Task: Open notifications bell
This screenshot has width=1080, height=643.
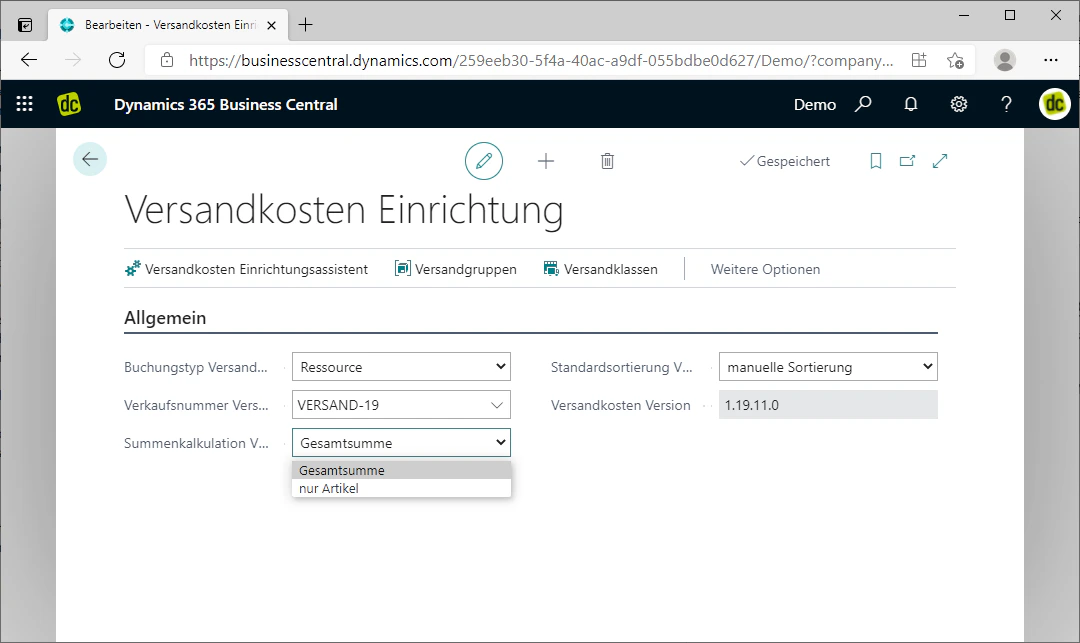Action: (911, 104)
